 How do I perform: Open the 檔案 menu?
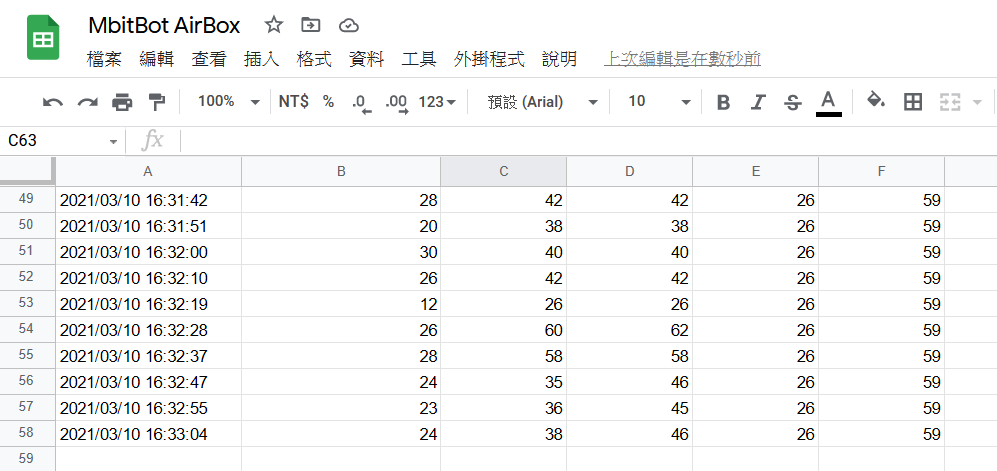pyautogui.click(x=104, y=60)
